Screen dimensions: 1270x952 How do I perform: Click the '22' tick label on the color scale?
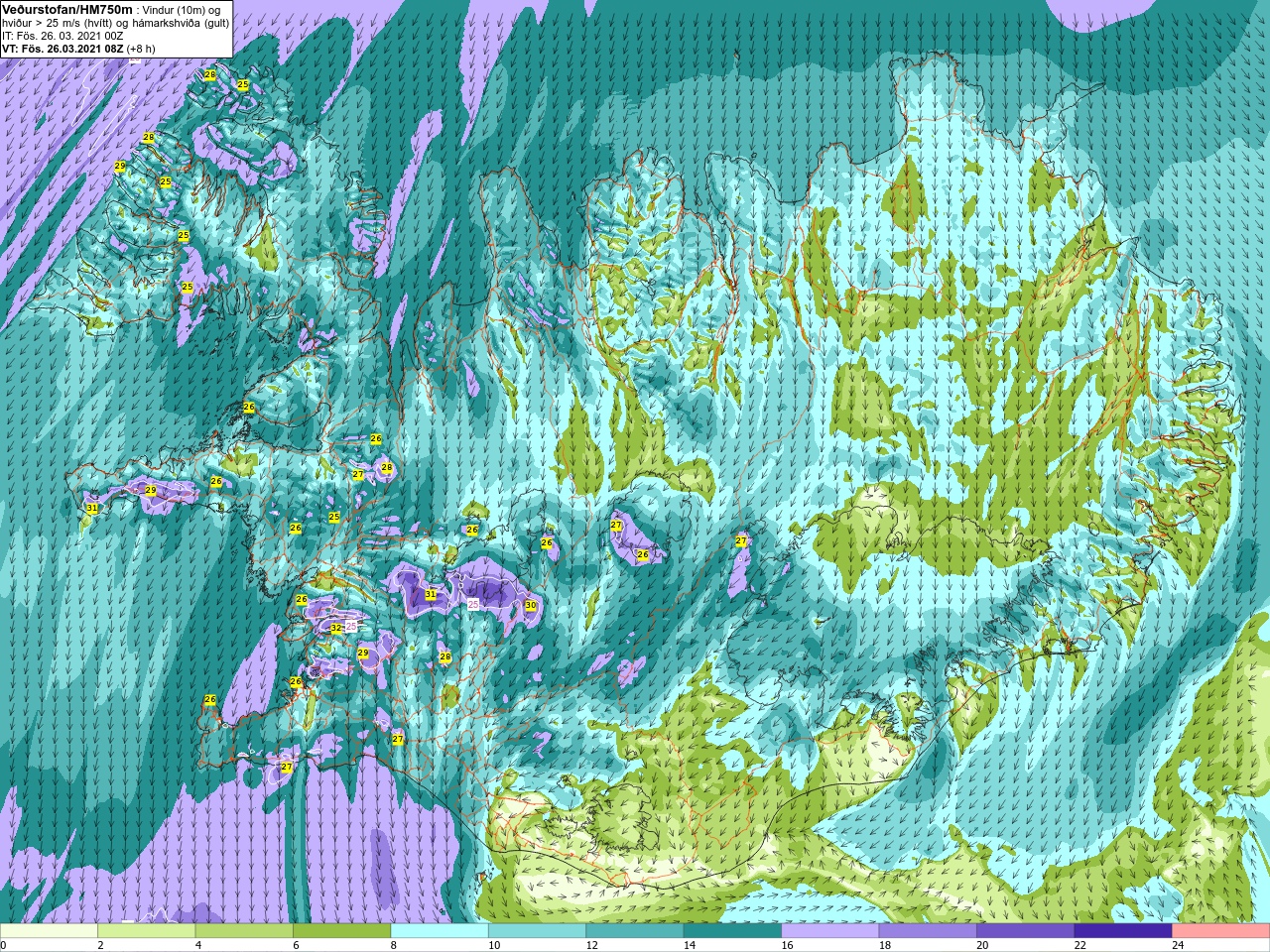(x=1080, y=945)
